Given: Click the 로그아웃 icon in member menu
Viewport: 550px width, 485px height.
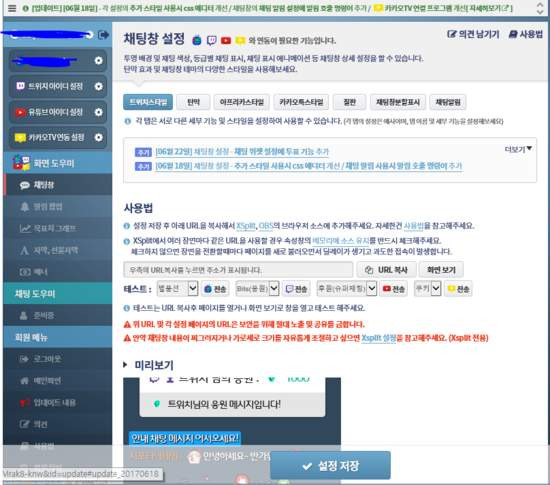Looking at the screenshot, I should tap(24, 359).
